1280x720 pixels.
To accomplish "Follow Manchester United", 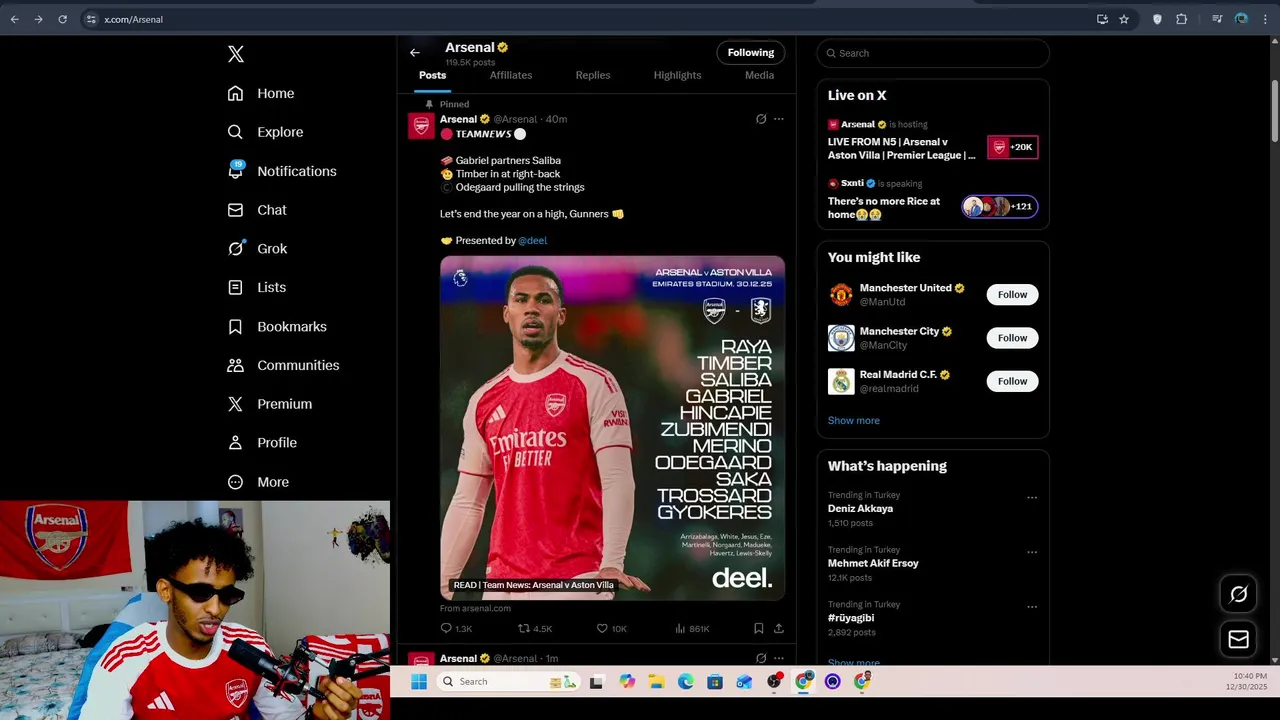I will pos(1012,294).
